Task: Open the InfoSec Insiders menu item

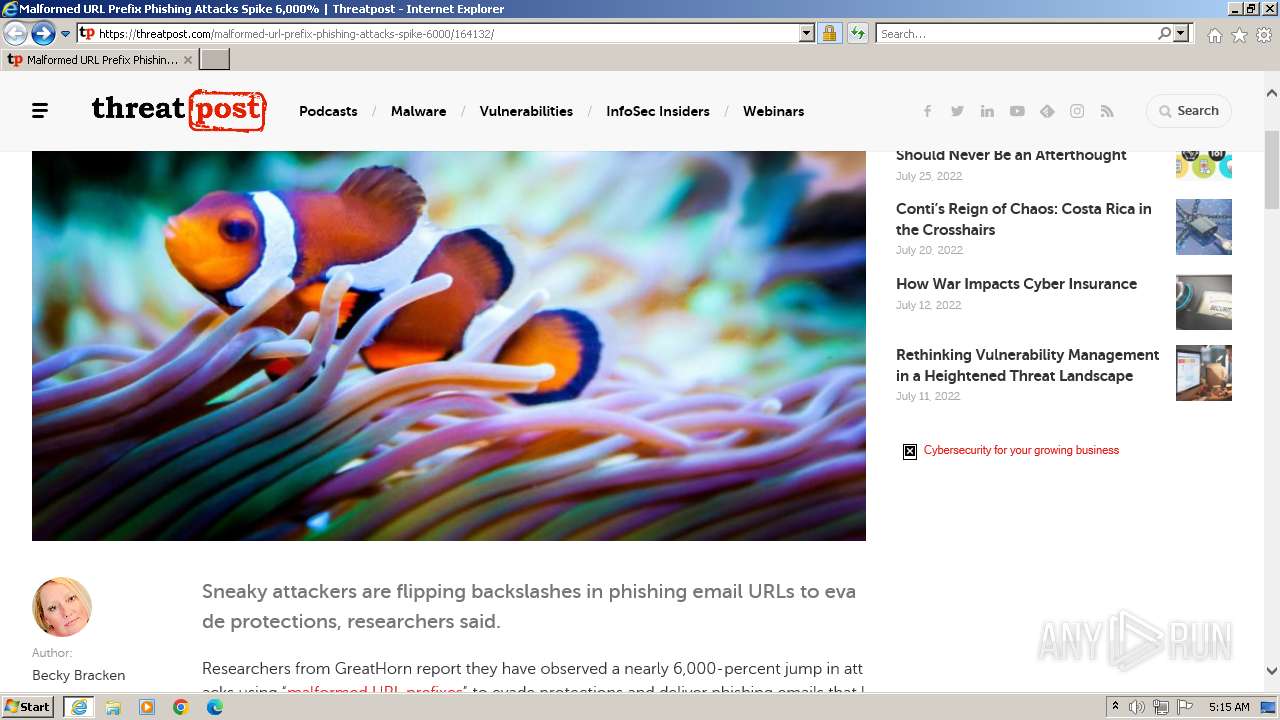Action: tap(658, 111)
